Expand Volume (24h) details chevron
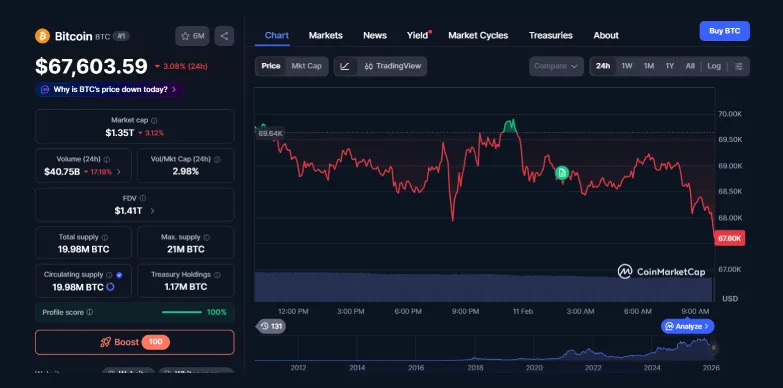 [x=118, y=172]
